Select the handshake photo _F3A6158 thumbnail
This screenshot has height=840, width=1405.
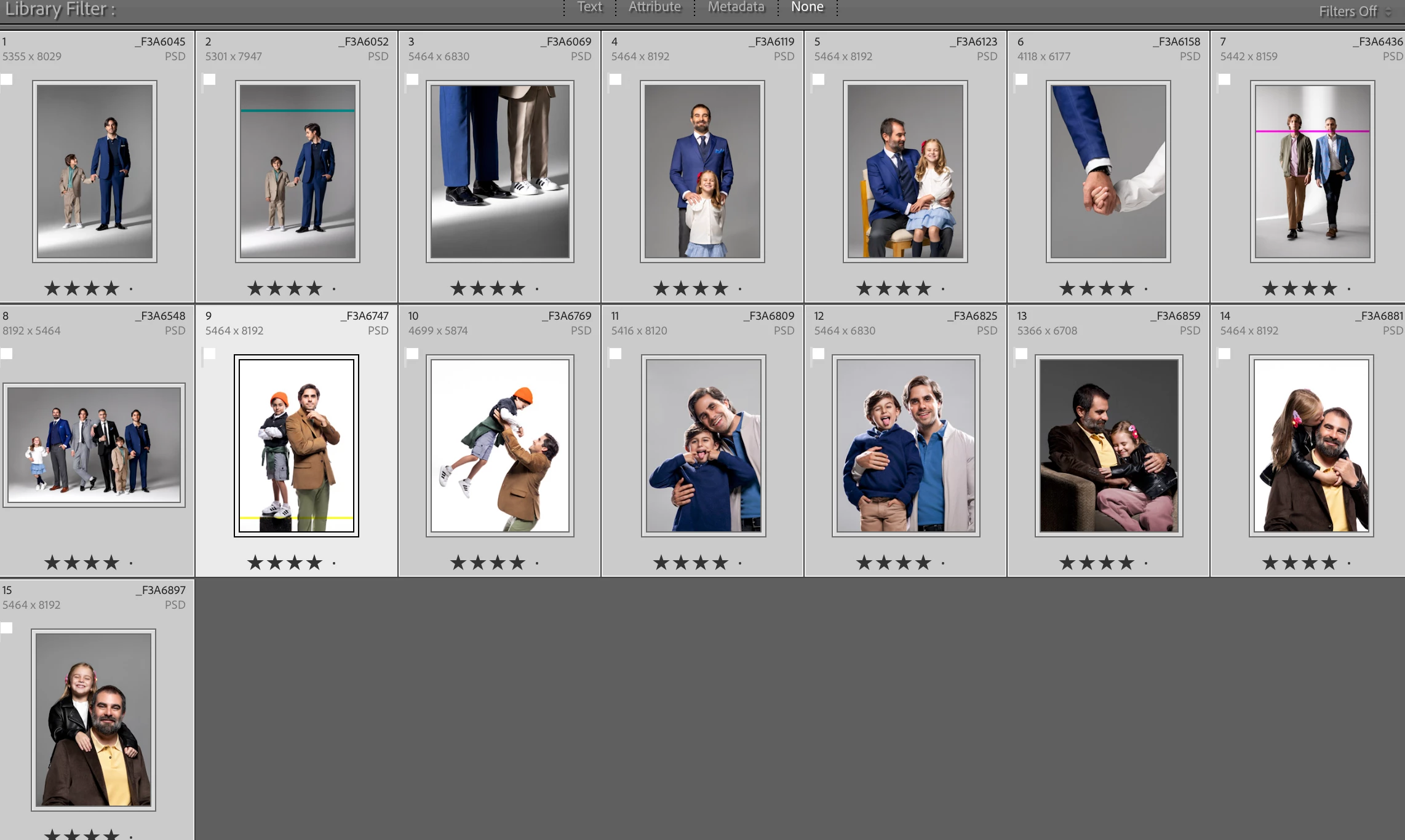point(1108,171)
